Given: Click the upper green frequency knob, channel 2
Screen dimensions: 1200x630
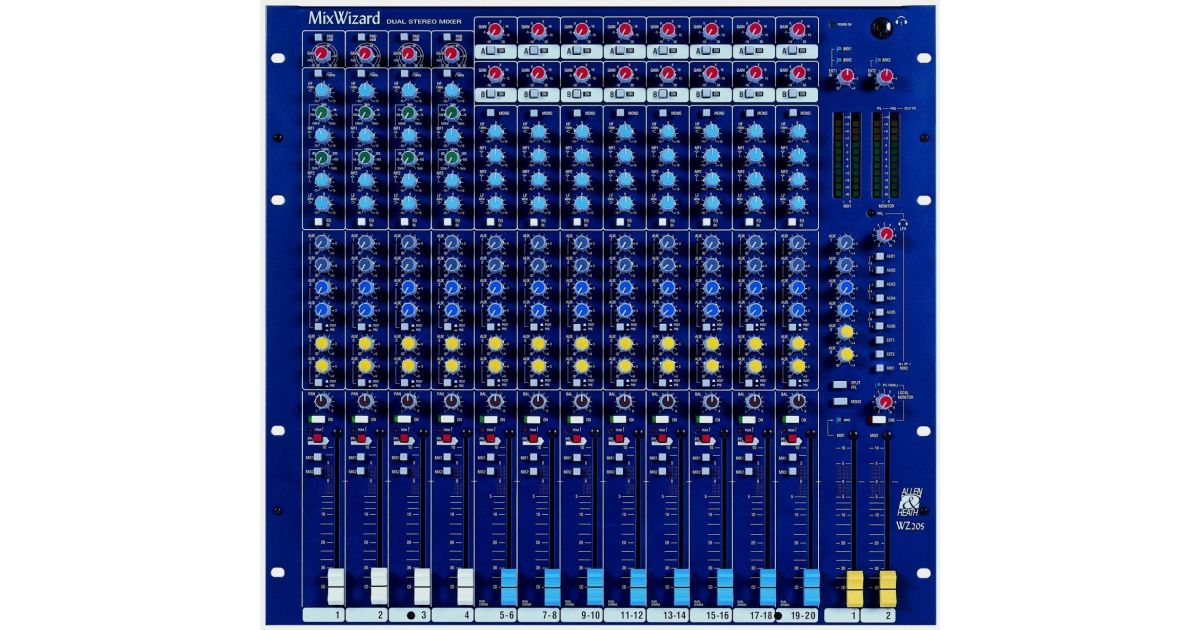Looking at the screenshot, I should point(366,115).
